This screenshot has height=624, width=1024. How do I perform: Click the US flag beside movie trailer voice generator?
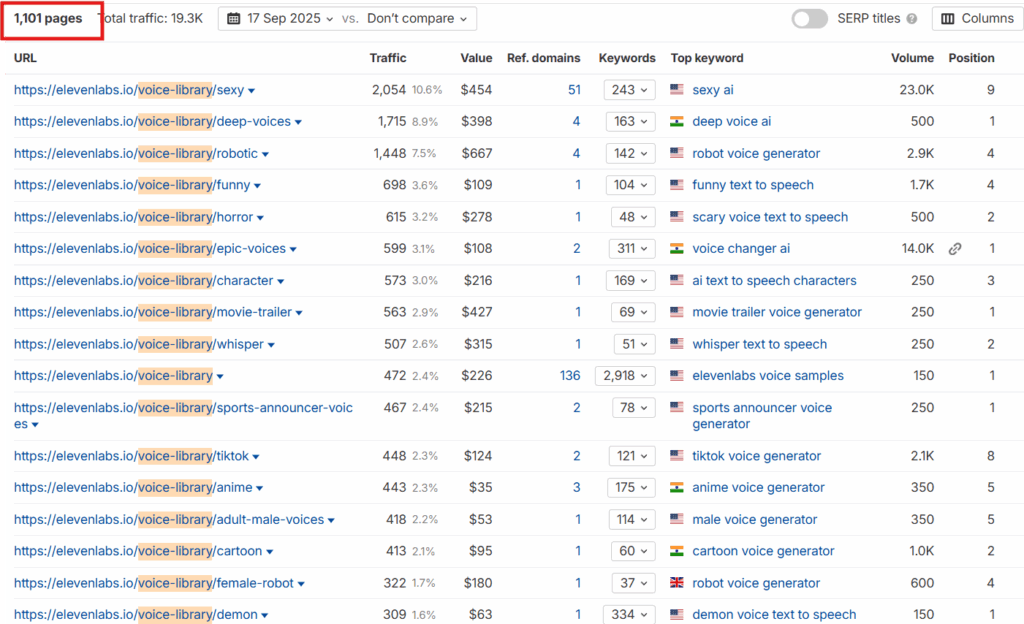tap(677, 312)
